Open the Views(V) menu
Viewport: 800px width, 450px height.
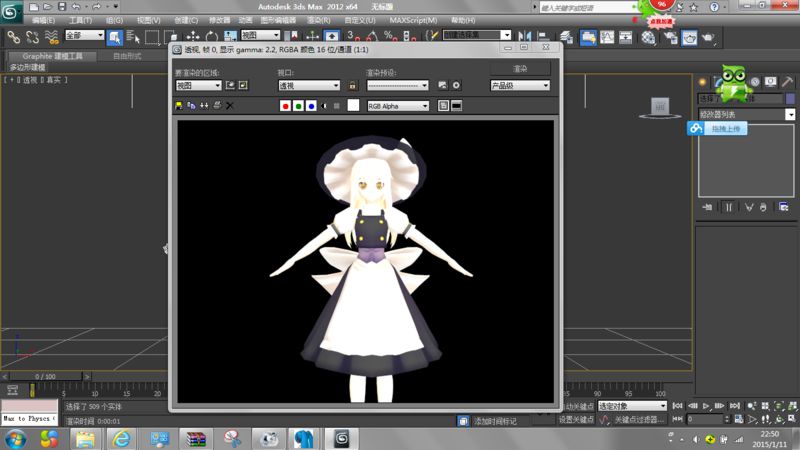tap(148, 20)
